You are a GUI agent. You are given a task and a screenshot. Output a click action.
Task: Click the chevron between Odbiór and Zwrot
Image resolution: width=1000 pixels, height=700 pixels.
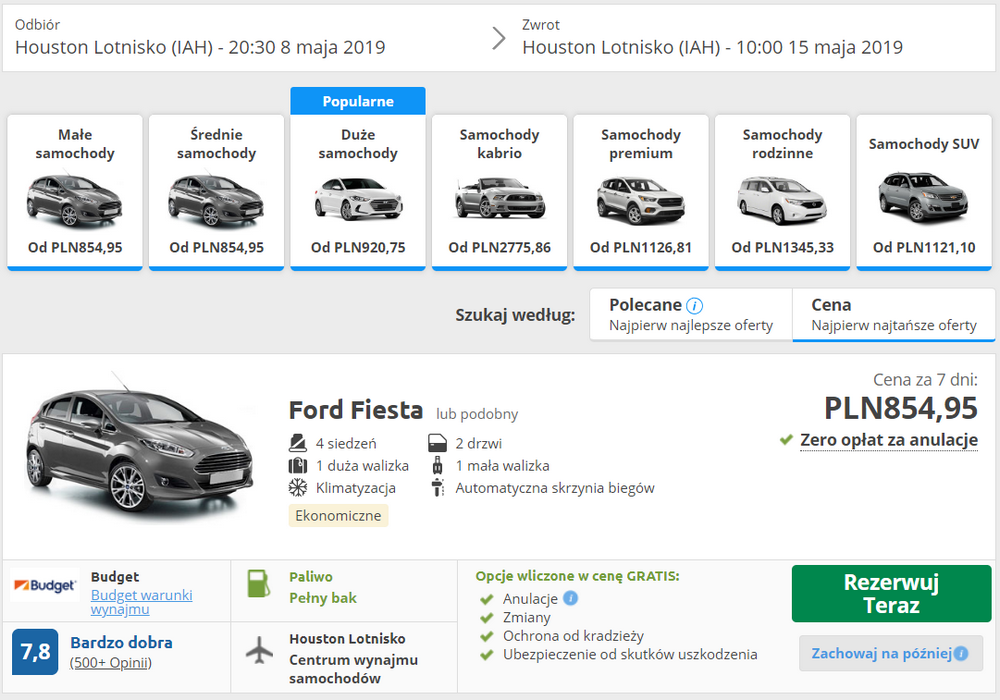tap(498, 37)
